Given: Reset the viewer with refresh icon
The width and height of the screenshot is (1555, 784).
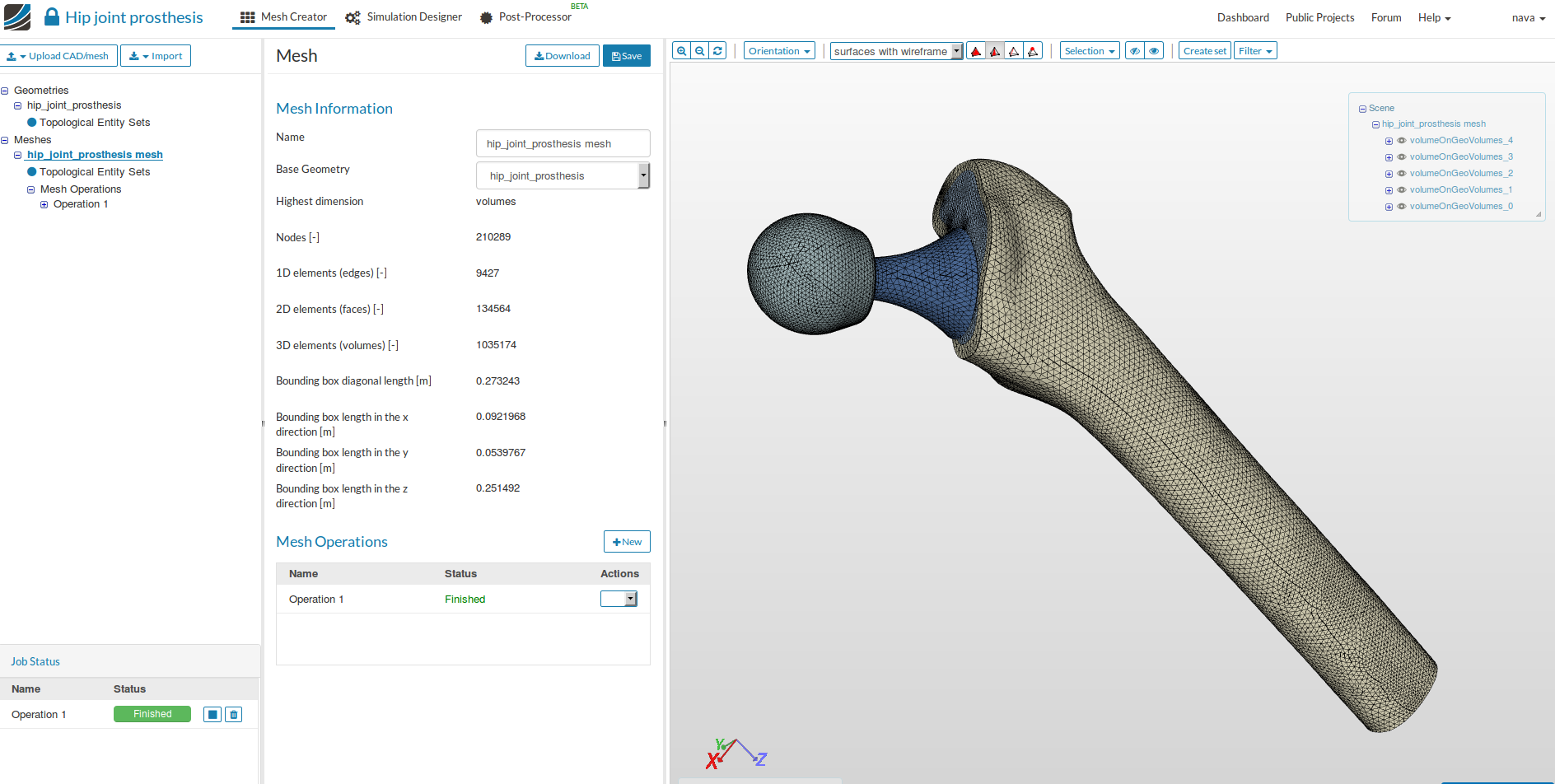Looking at the screenshot, I should (x=717, y=51).
